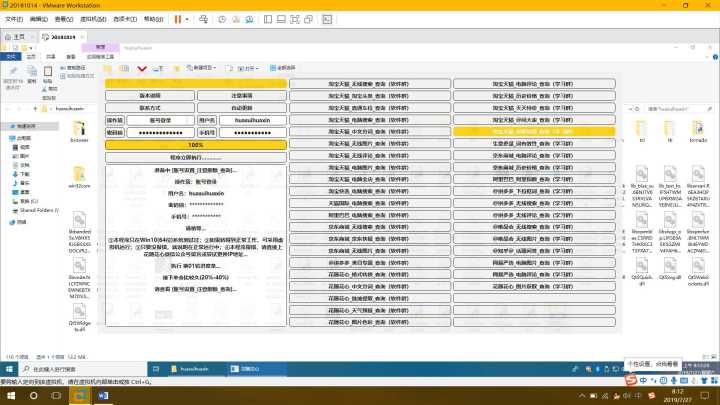This screenshot has height=405, width=720.
Task: Click the 100% yellow progress bar
Action: pyautogui.click(x=196, y=145)
